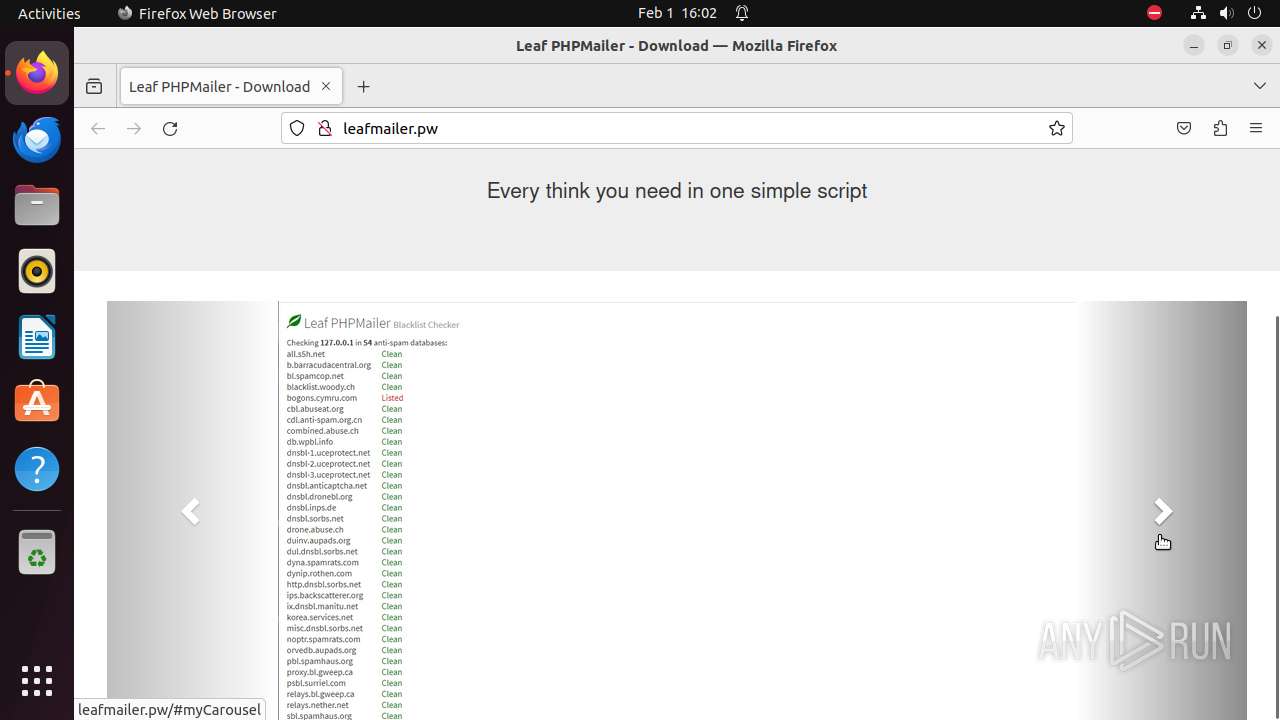Click heading Every think you need text
The height and width of the screenshot is (720, 1280).
pos(677,191)
